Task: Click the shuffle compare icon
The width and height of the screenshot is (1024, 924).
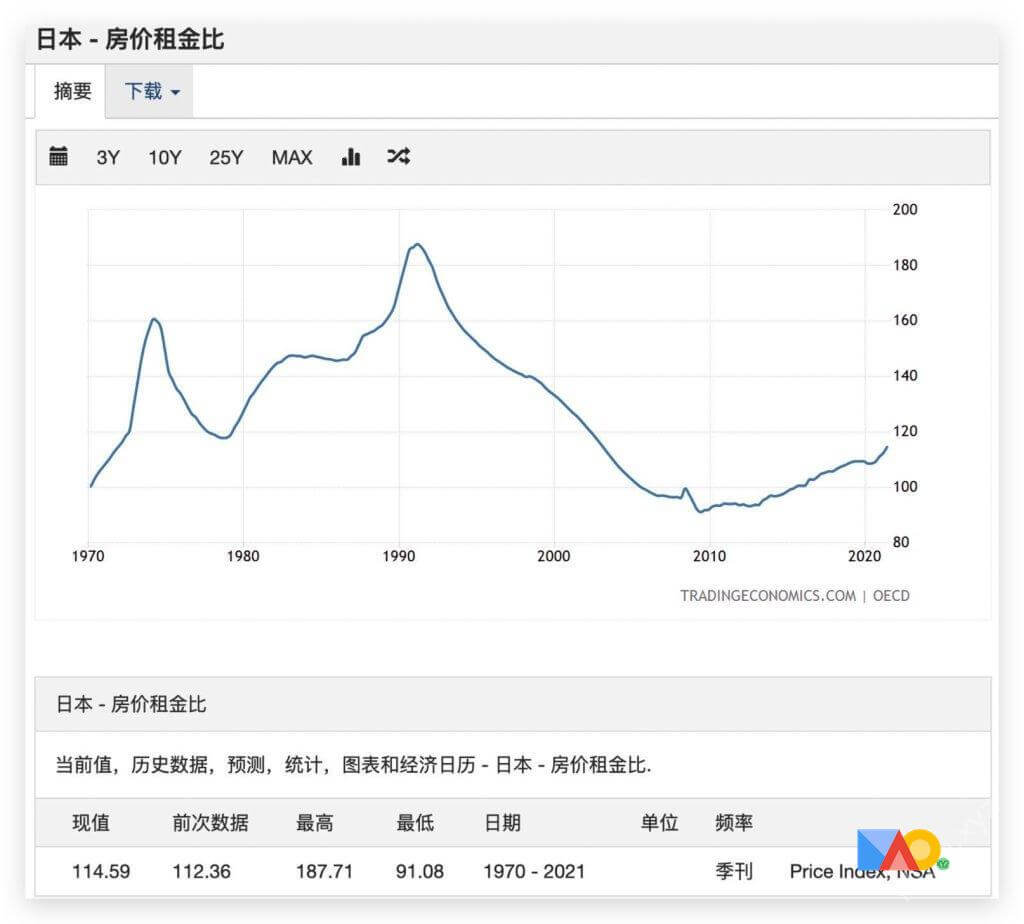Action: (398, 156)
